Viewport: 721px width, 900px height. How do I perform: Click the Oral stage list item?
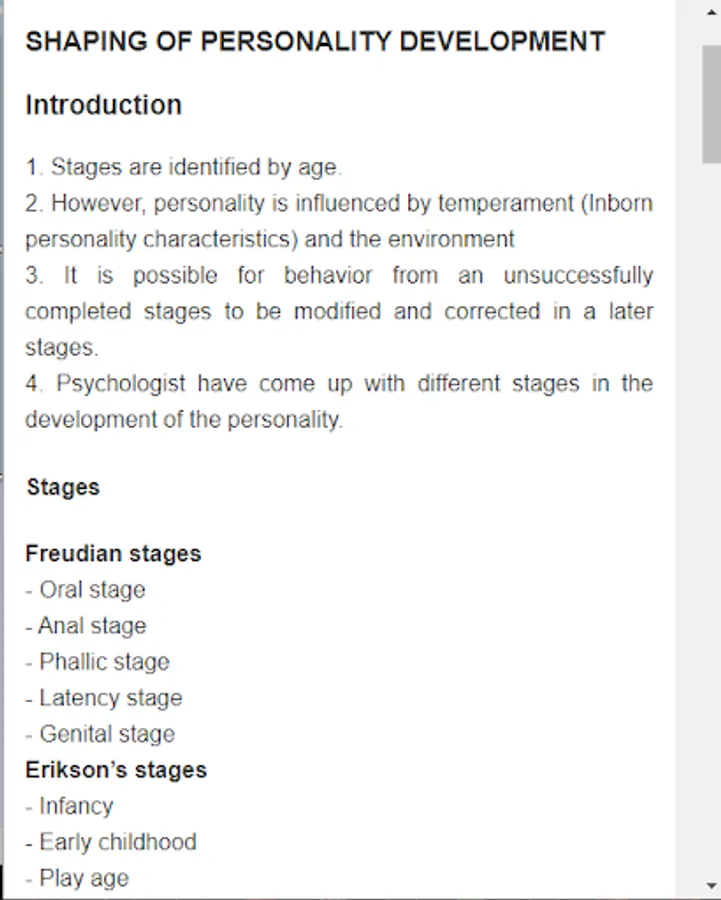coord(86,590)
